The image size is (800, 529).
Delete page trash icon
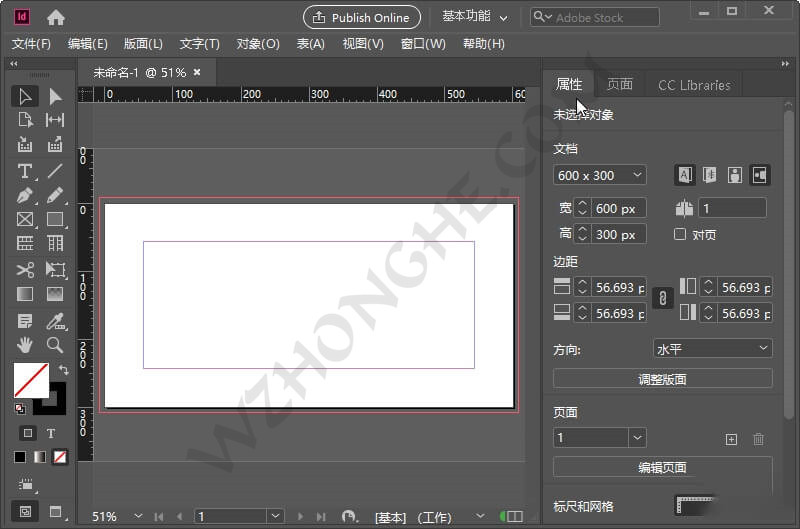(758, 439)
